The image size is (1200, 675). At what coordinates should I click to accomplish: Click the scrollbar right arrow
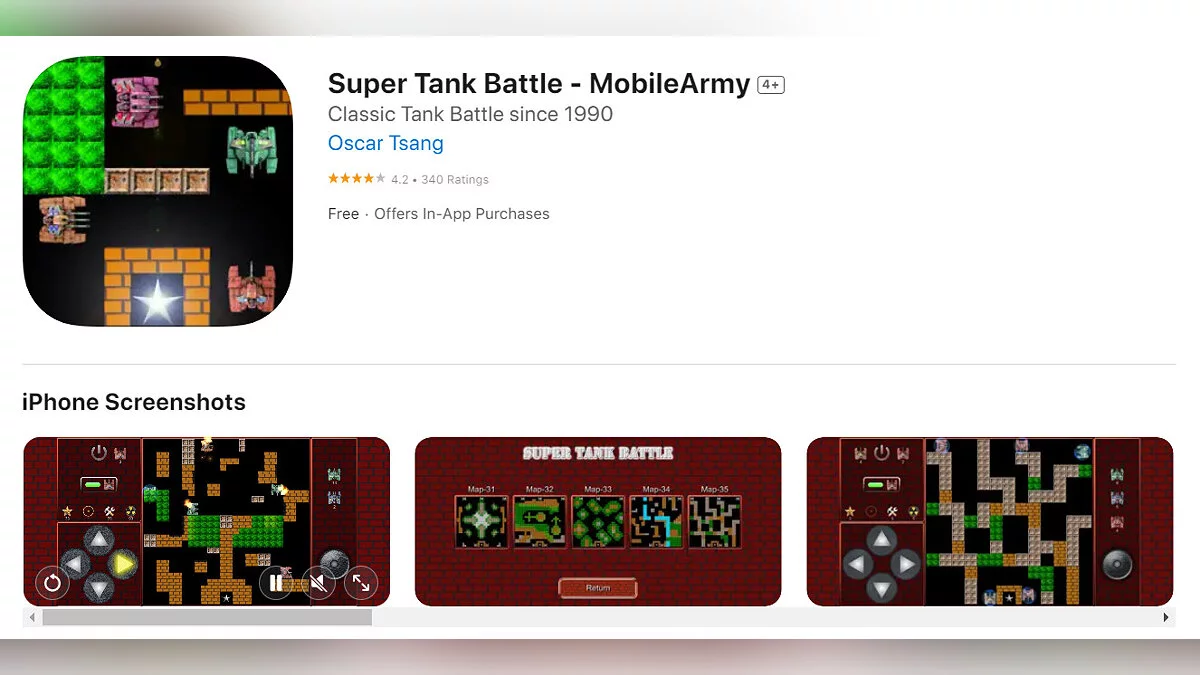click(1166, 618)
